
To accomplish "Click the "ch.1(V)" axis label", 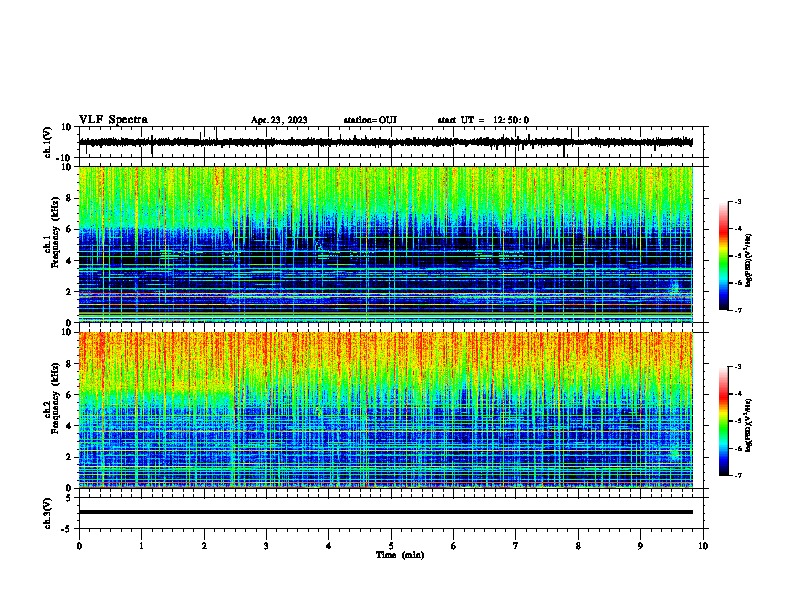I will point(48,143).
